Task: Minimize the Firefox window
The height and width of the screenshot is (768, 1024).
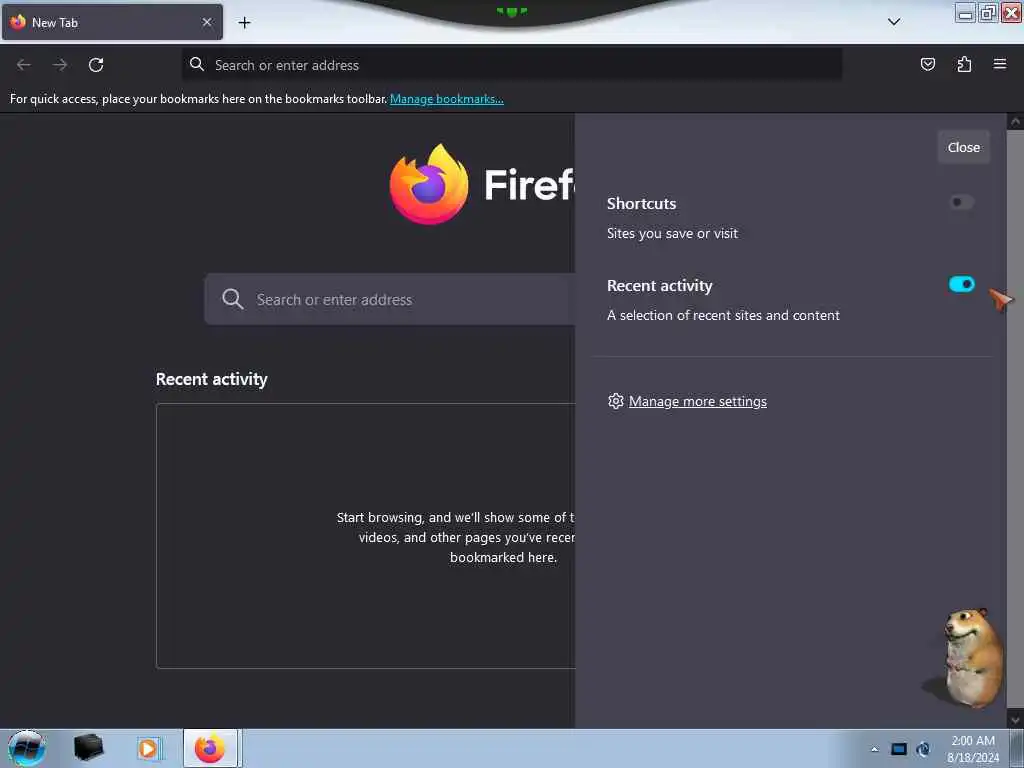Action: (x=965, y=12)
